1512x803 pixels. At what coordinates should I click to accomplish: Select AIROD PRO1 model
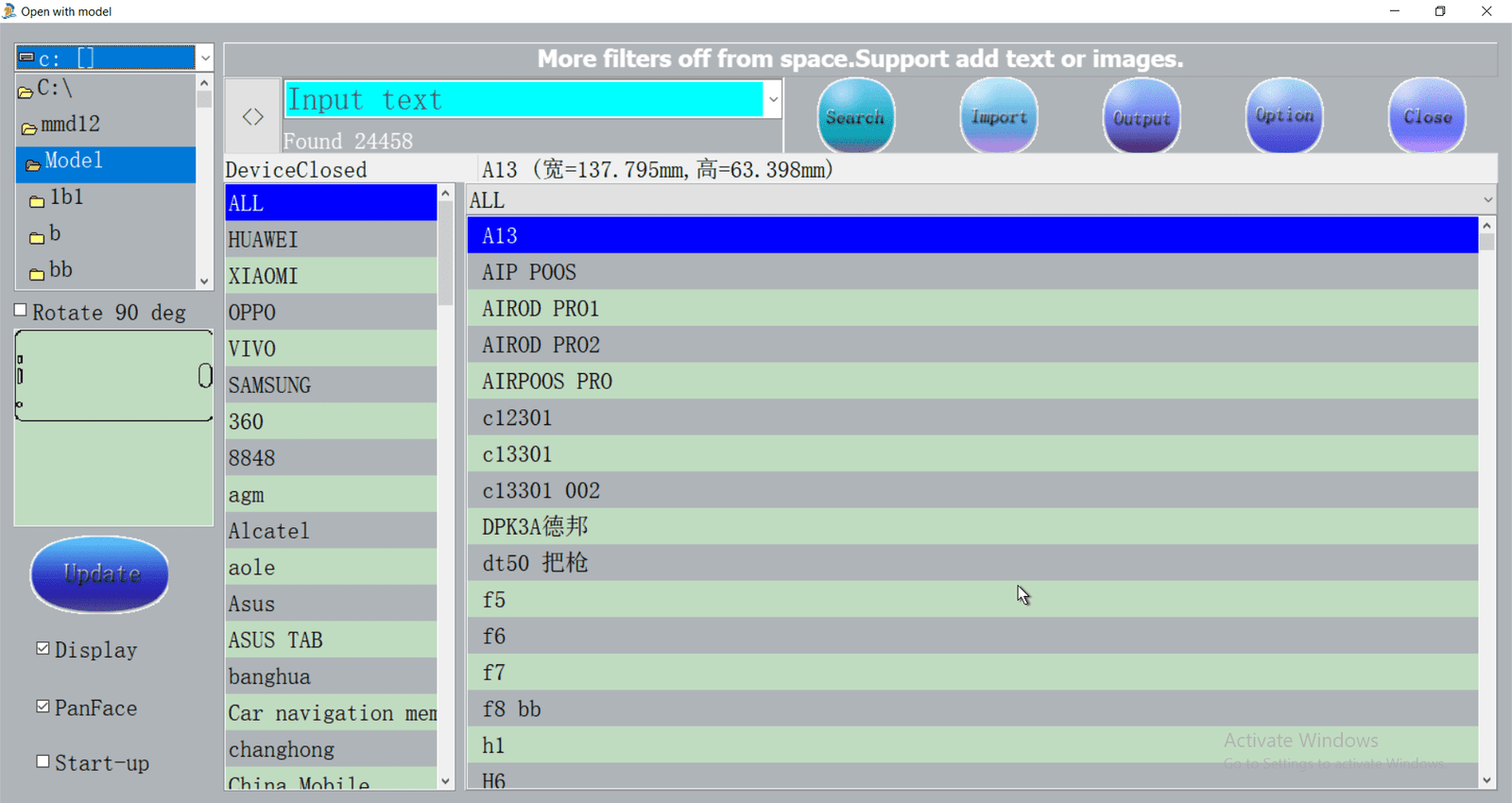tap(972, 308)
